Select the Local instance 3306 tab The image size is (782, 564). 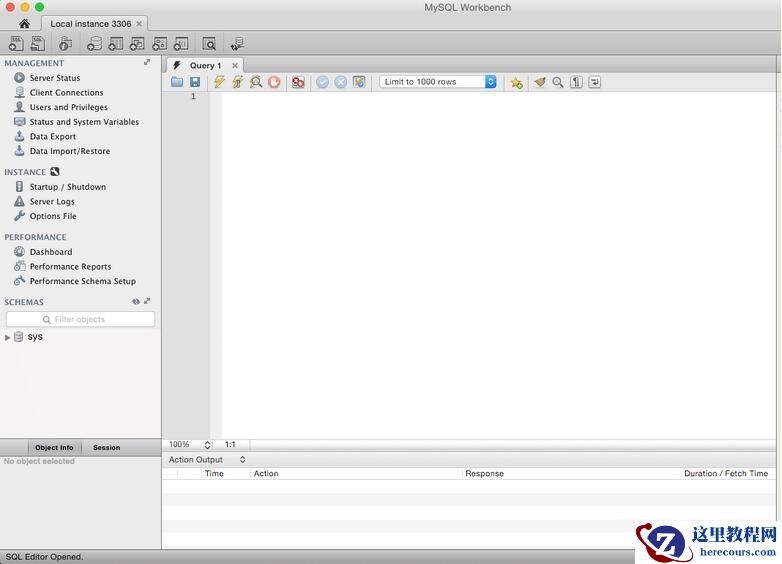tap(90, 23)
